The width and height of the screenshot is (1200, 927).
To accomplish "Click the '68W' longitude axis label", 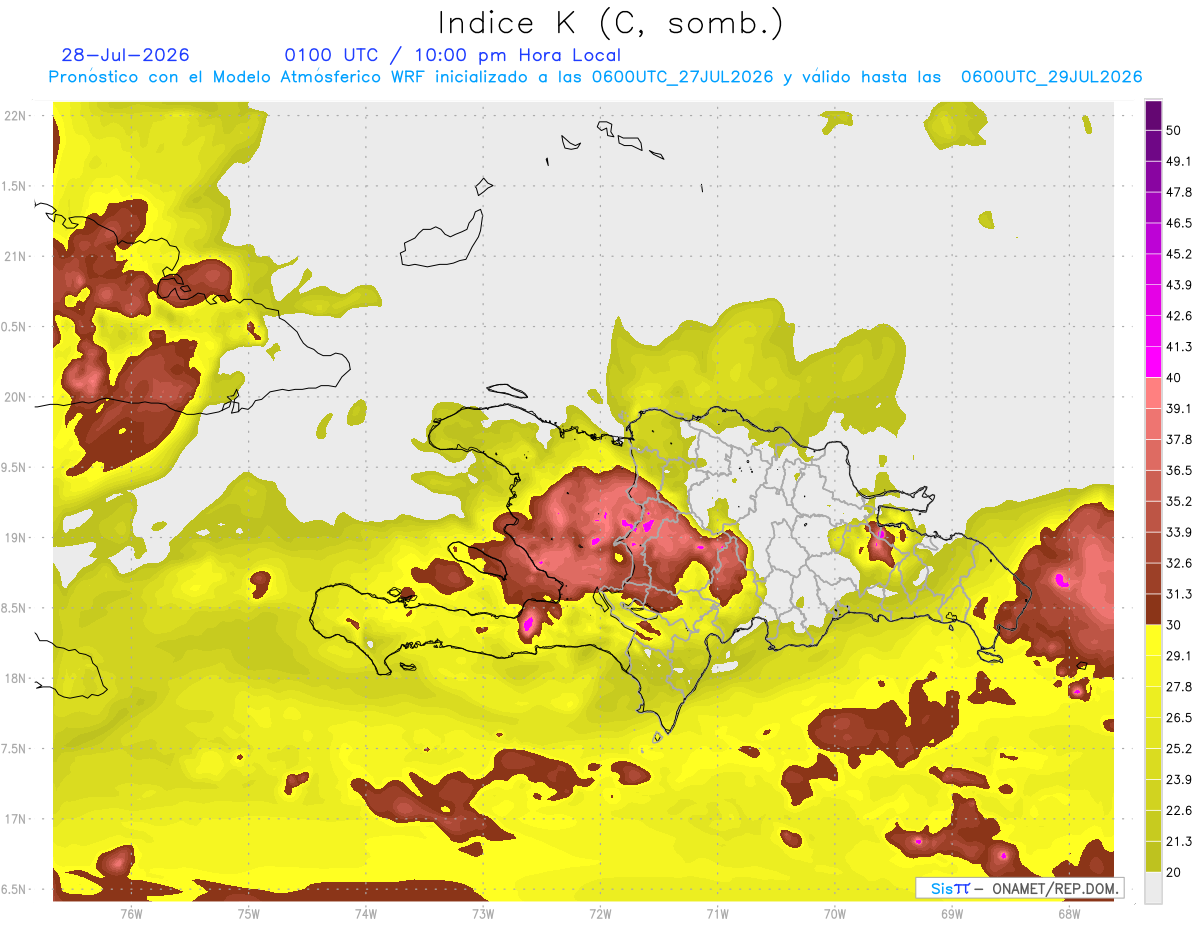I will [1069, 914].
